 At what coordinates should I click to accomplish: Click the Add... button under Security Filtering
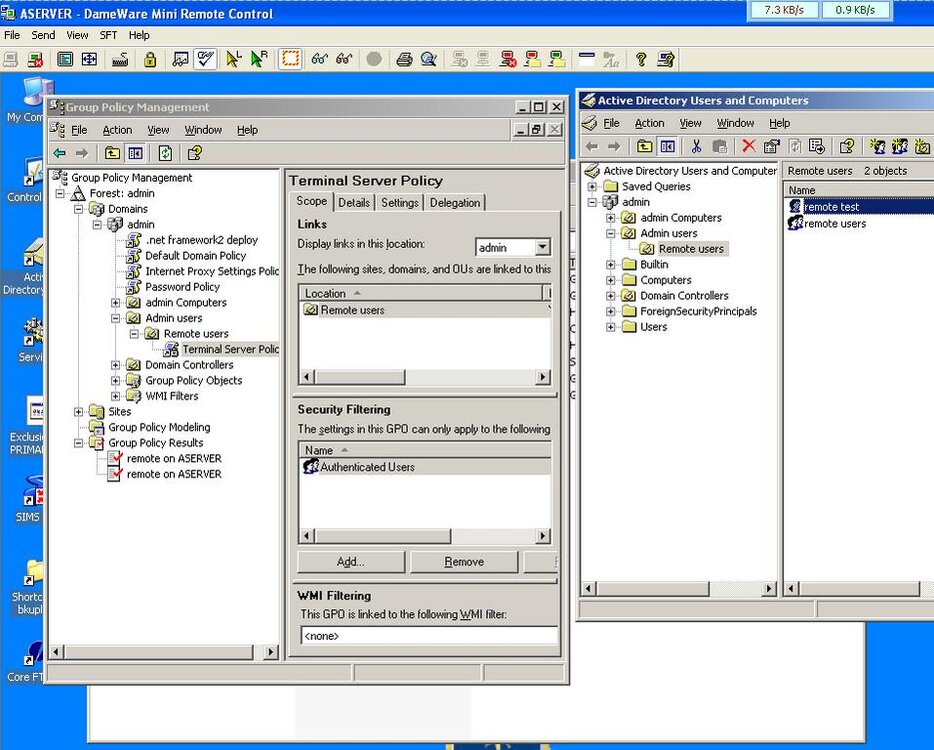coord(351,562)
